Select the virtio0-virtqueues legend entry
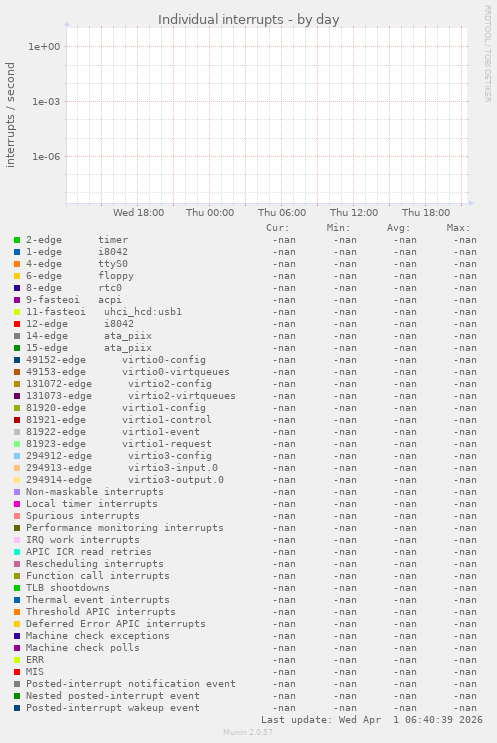497x743 pixels. pyautogui.click(x=127, y=372)
